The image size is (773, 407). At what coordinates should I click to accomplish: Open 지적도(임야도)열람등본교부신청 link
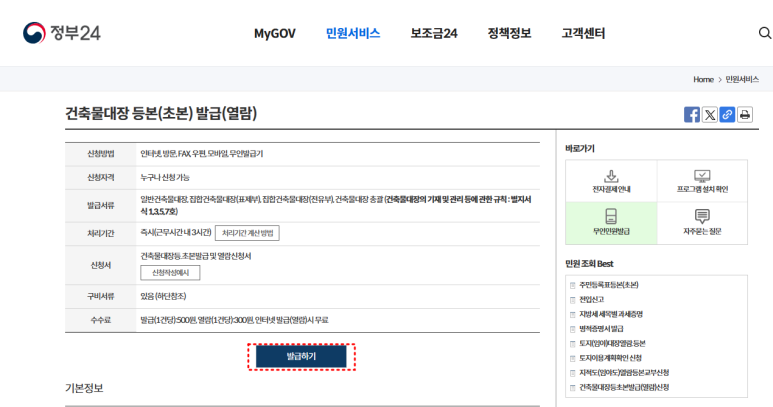[x=624, y=373]
